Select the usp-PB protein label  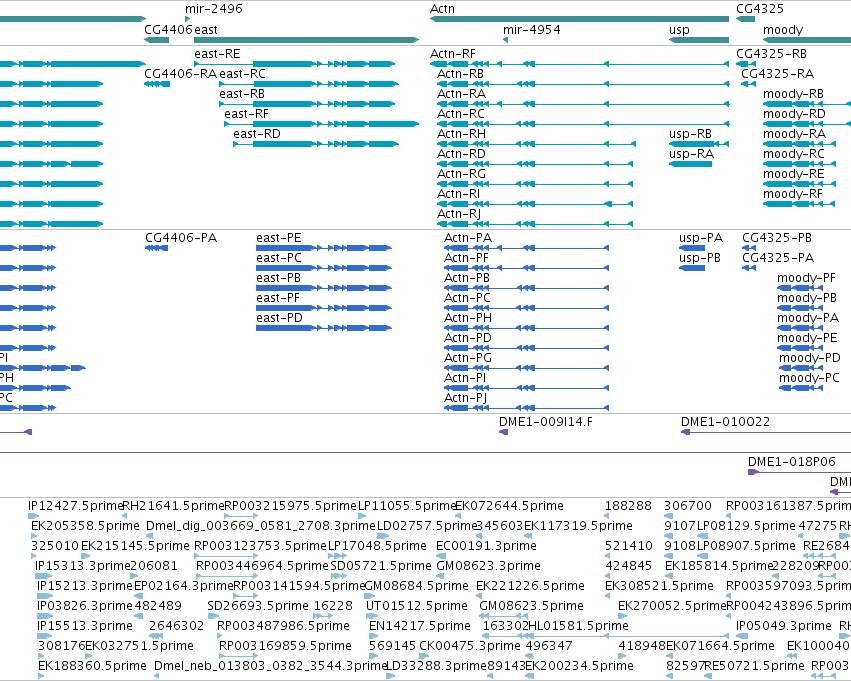pos(700,258)
